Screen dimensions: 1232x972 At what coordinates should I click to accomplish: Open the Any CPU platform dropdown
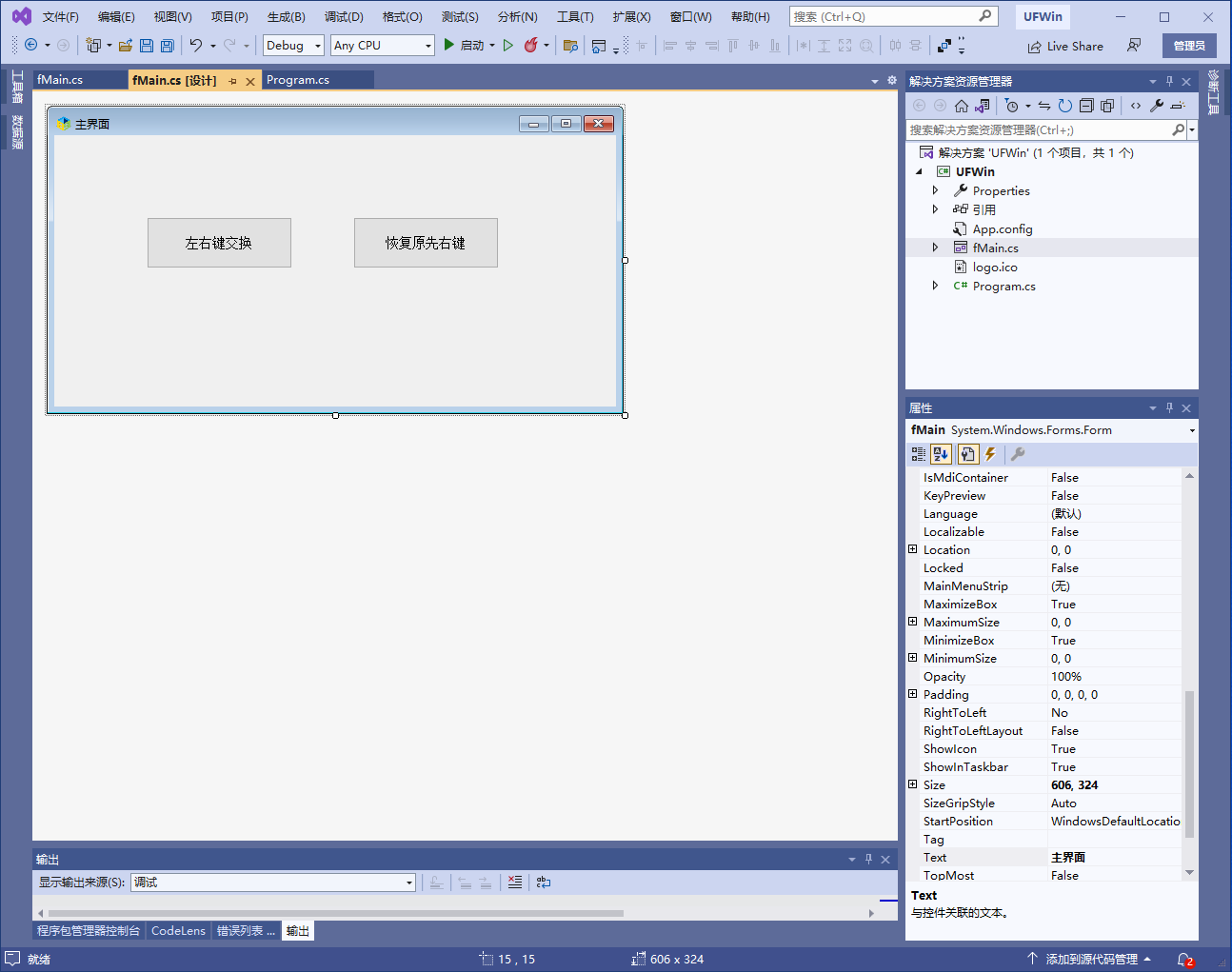tap(427, 45)
